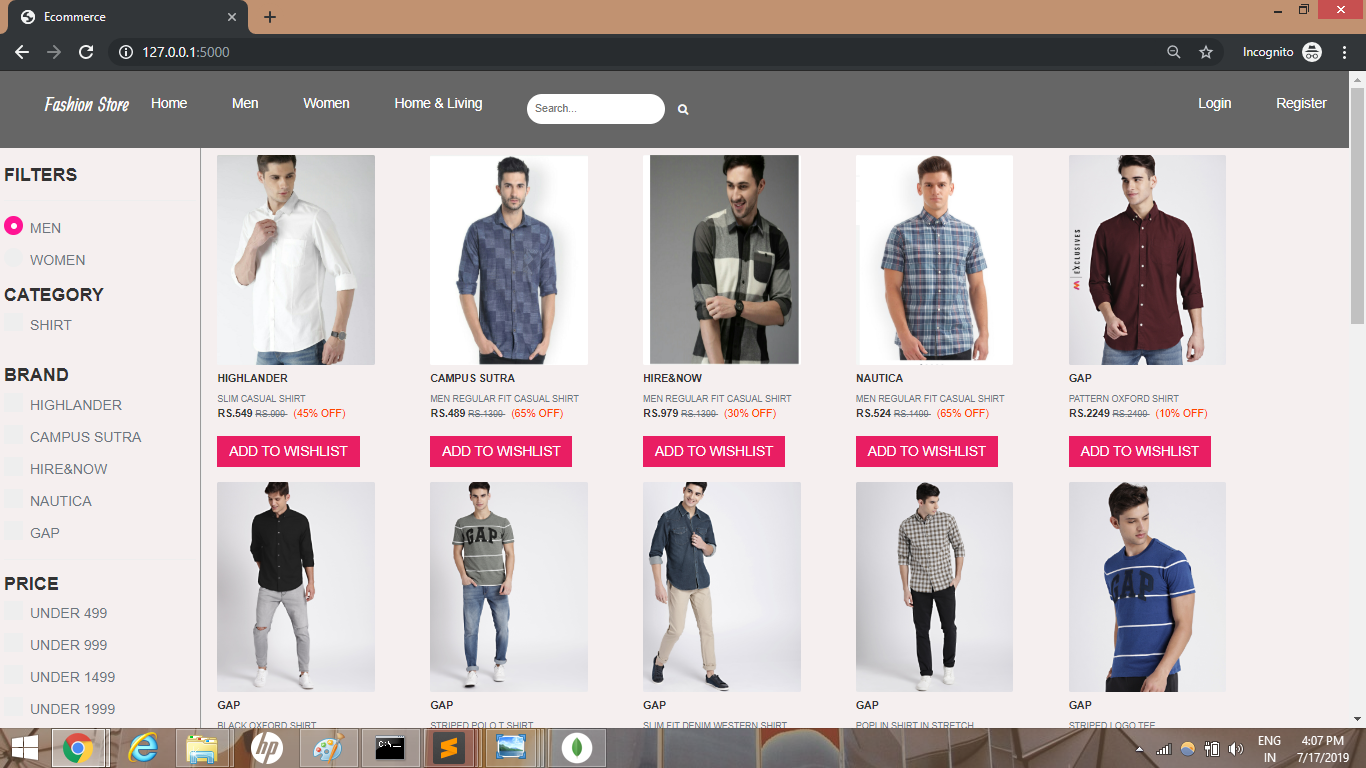Open the Home & Living nav item
Image resolution: width=1366 pixels, height=768 pixels.
coord(438,103)
